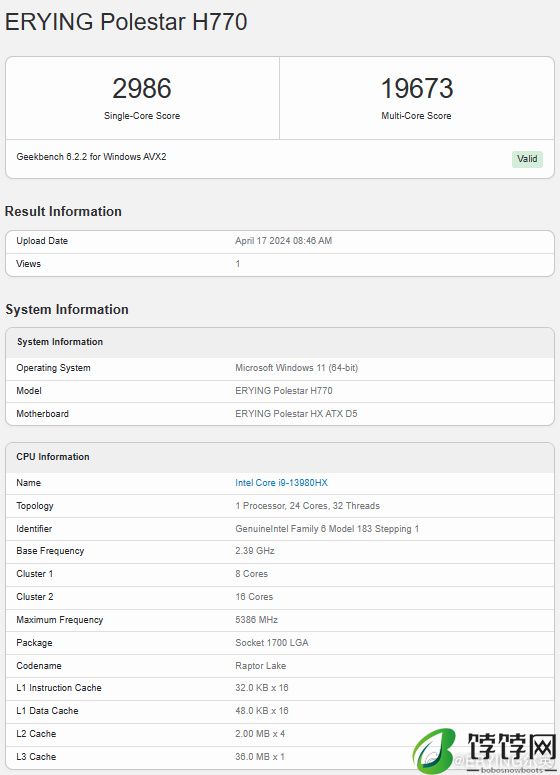This screenshot has height=775, width=560.
Task: Click the GenuineIntel Family 6 Model 183 identifier
Action: click(327, 529)
